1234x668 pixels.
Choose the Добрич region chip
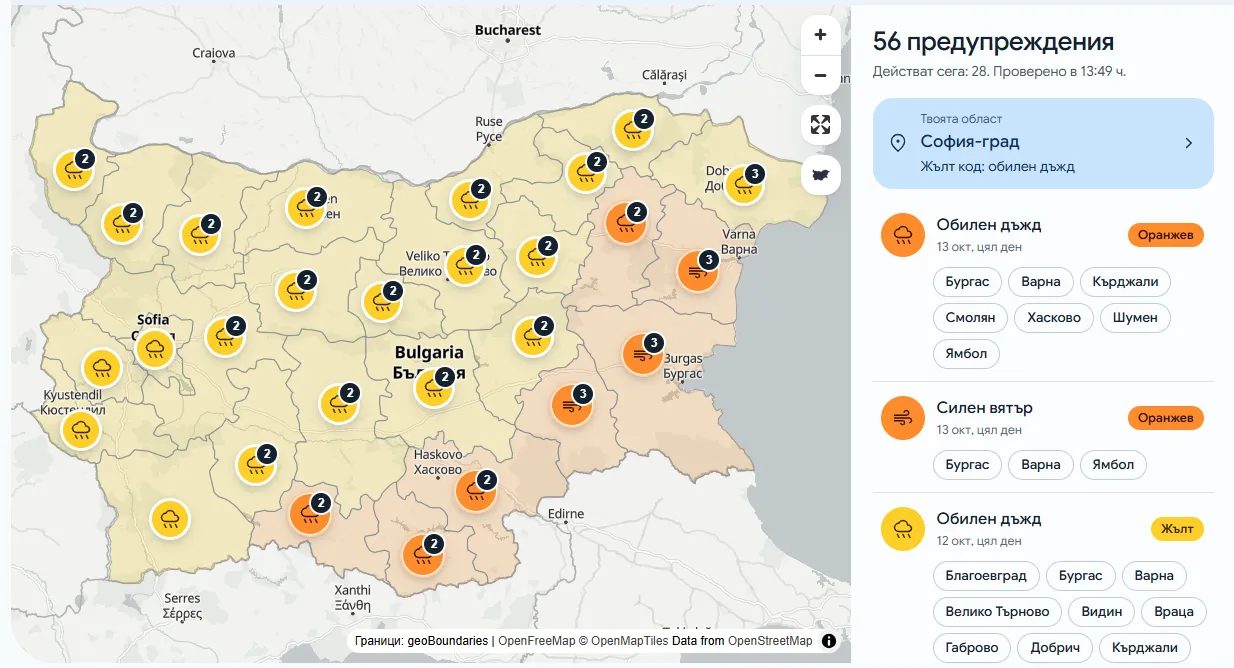[1055, 648]
